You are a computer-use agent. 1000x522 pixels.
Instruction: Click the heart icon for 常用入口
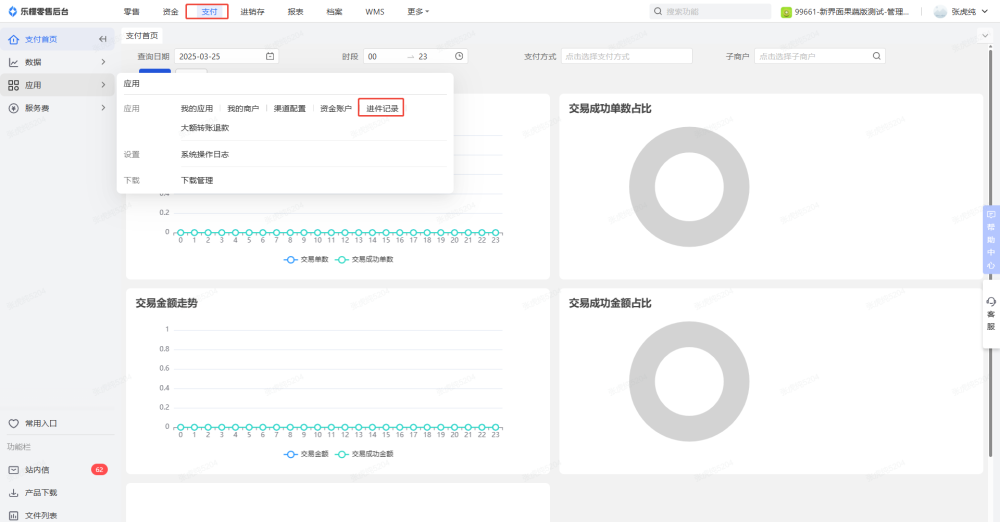tap(13, 424)
